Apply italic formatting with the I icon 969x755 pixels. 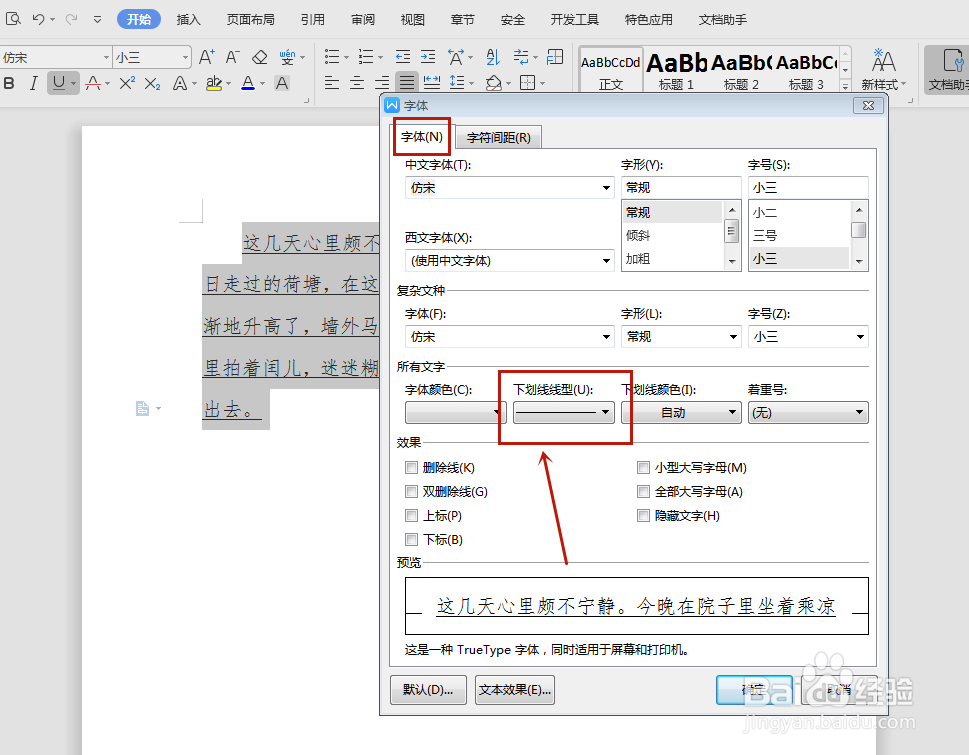[34, 83]
